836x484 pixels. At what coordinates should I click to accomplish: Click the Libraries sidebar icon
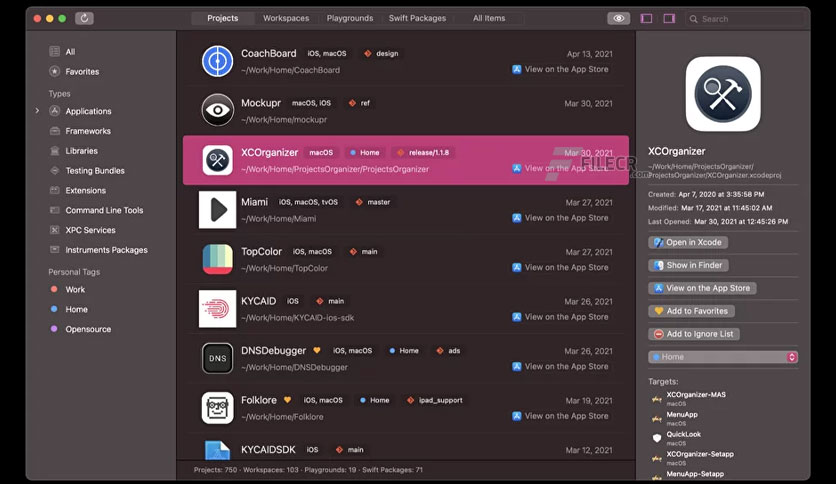(x=54, y=151)
